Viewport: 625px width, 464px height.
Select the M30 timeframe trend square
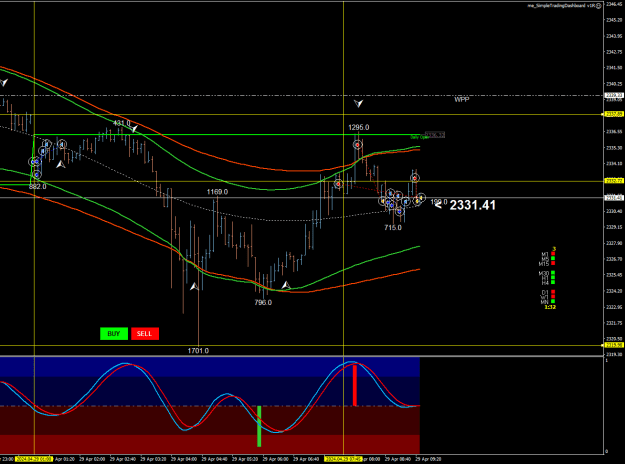click(553, 273)
